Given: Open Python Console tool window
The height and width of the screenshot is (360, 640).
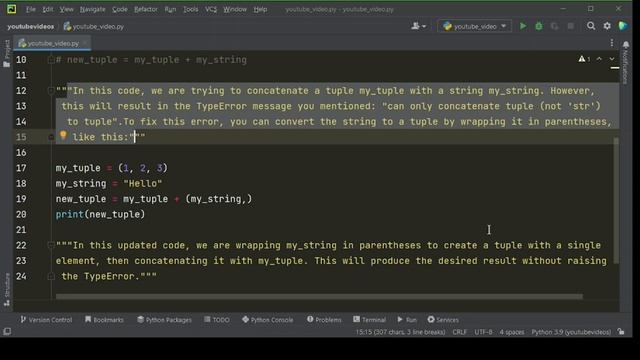Looking at the screenshot, I should (x=267, y=320).
